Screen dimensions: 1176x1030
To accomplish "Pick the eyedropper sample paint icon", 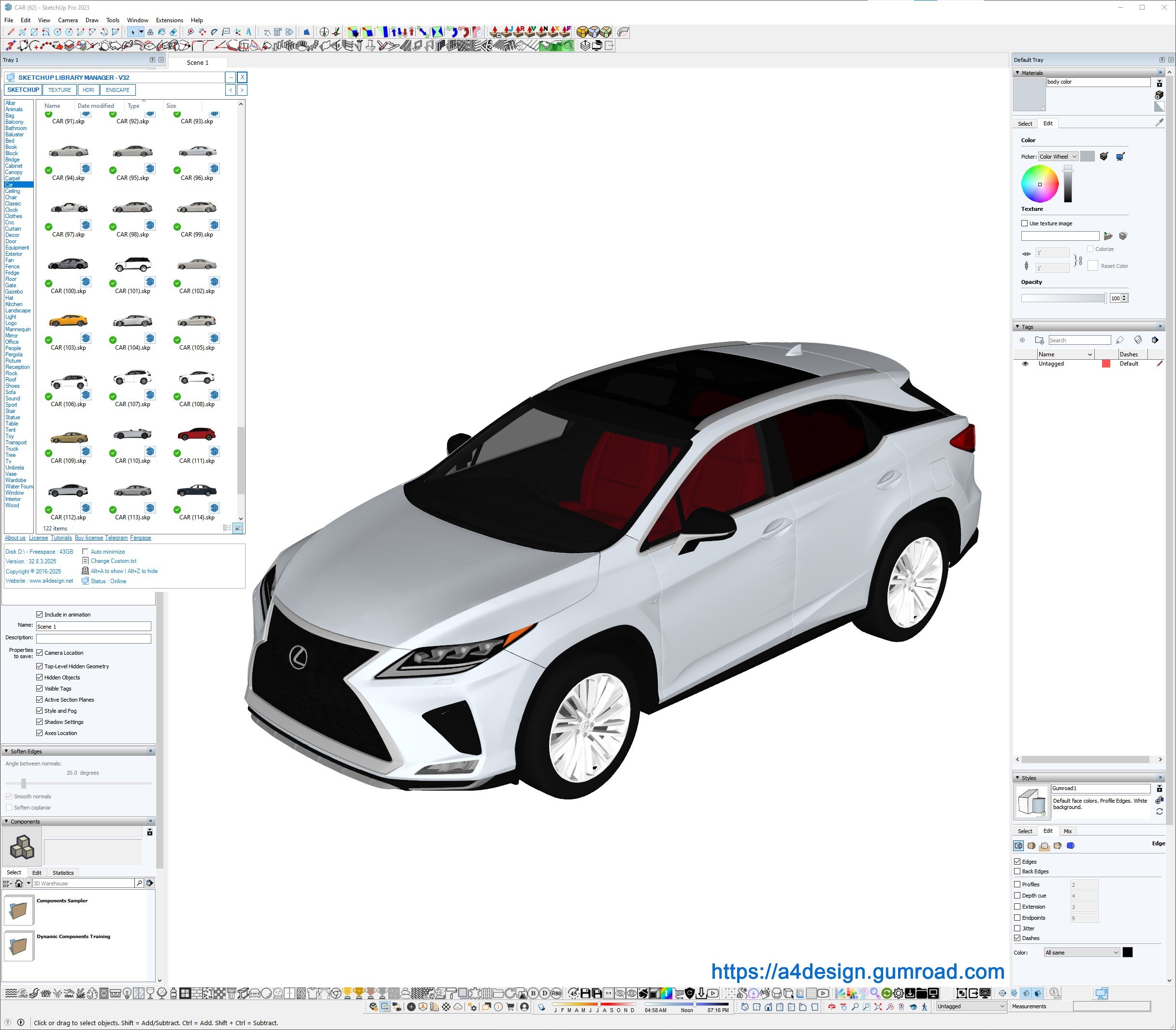I will coord(1159,122).
